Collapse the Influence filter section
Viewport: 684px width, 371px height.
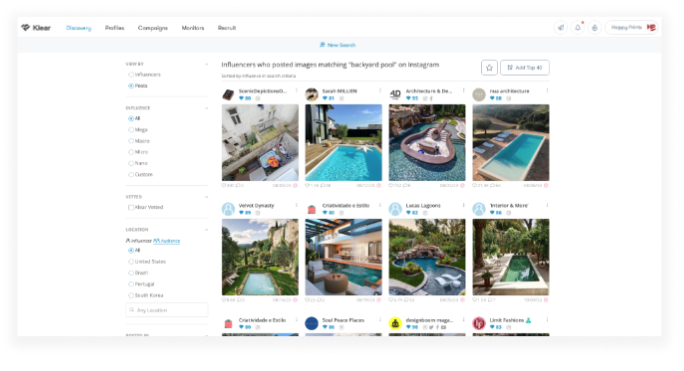point(206,108)
